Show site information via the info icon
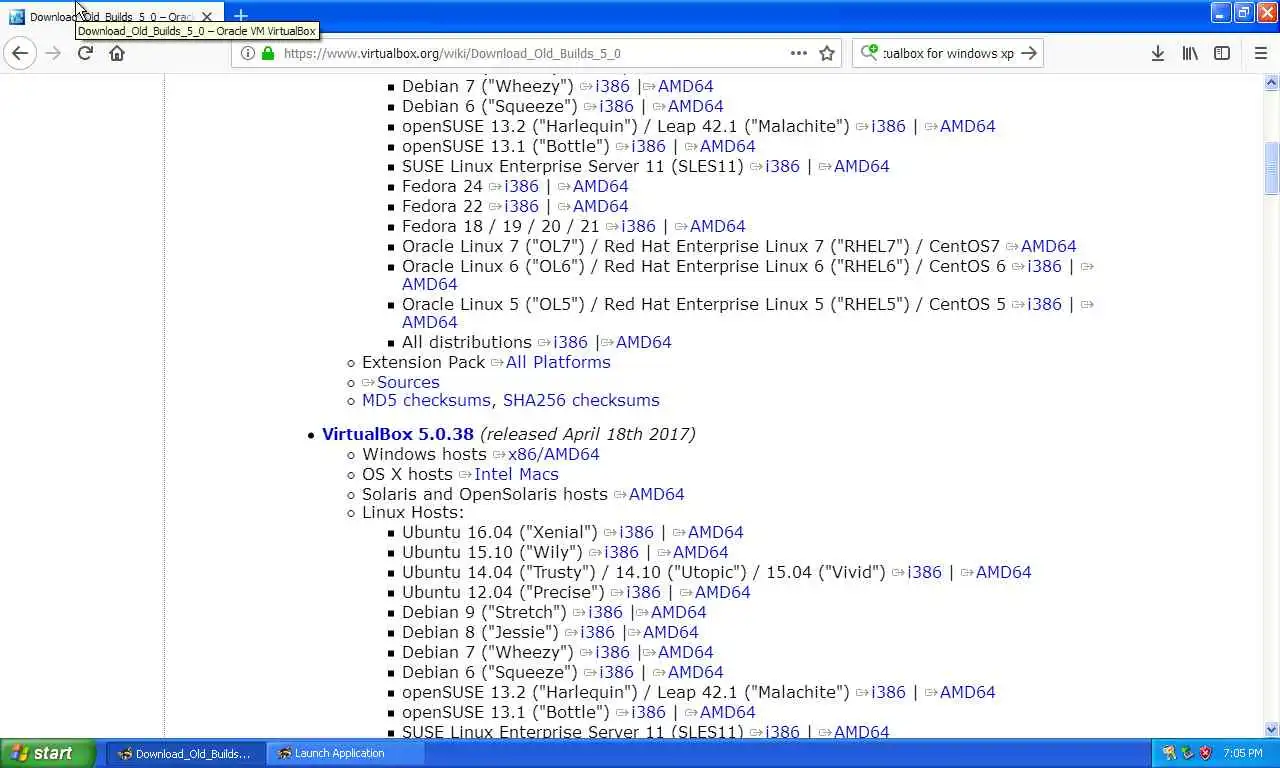 tap(248, 53)
